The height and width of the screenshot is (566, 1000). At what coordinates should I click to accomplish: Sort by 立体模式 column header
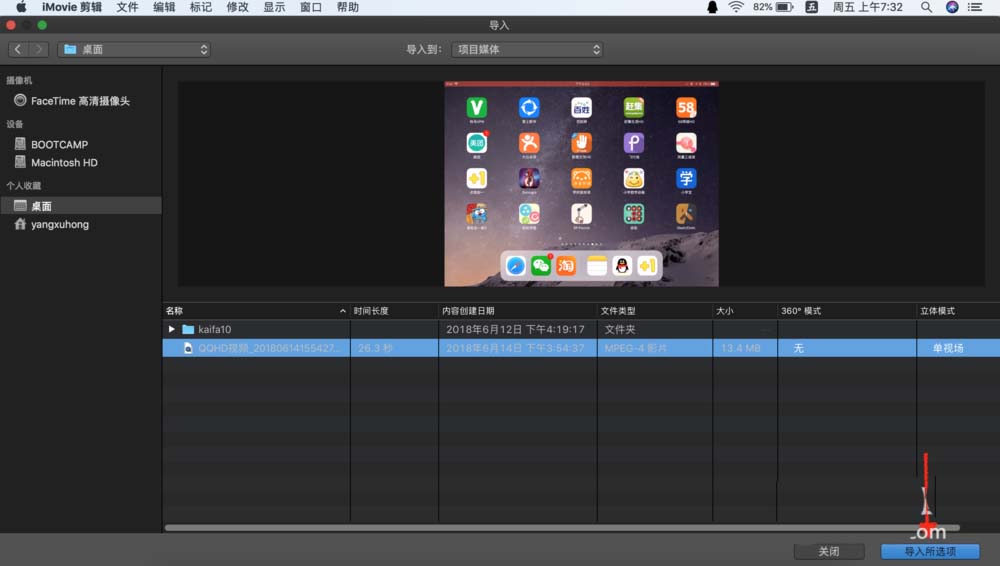click(937, 311)
